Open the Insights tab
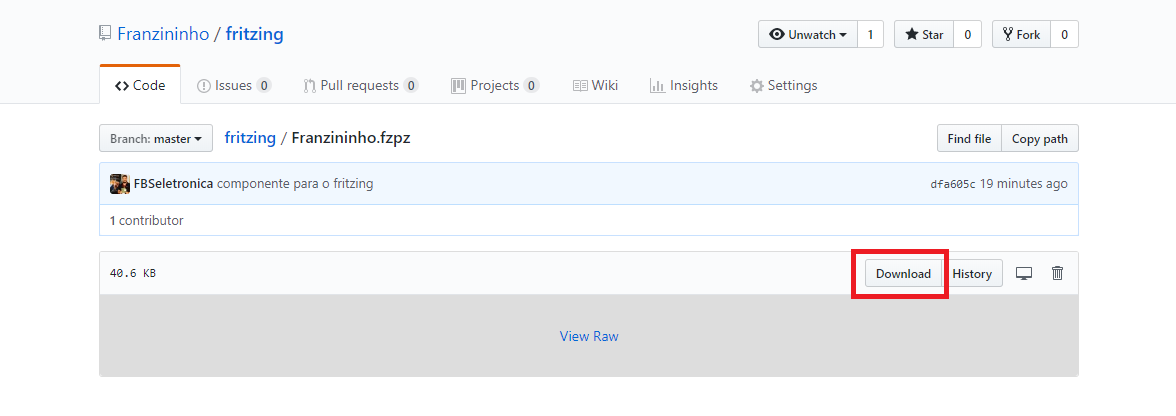1176x416 pixels. [x=684, y=85]
